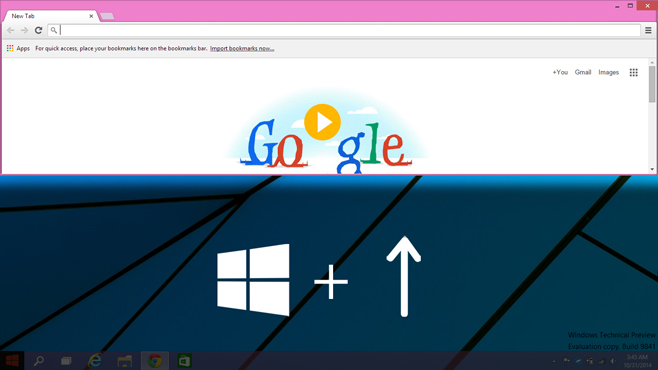658x370 pixels.
Task: Open the Apps shortcut in the bookmarks bar
Action: coord(18,49)
